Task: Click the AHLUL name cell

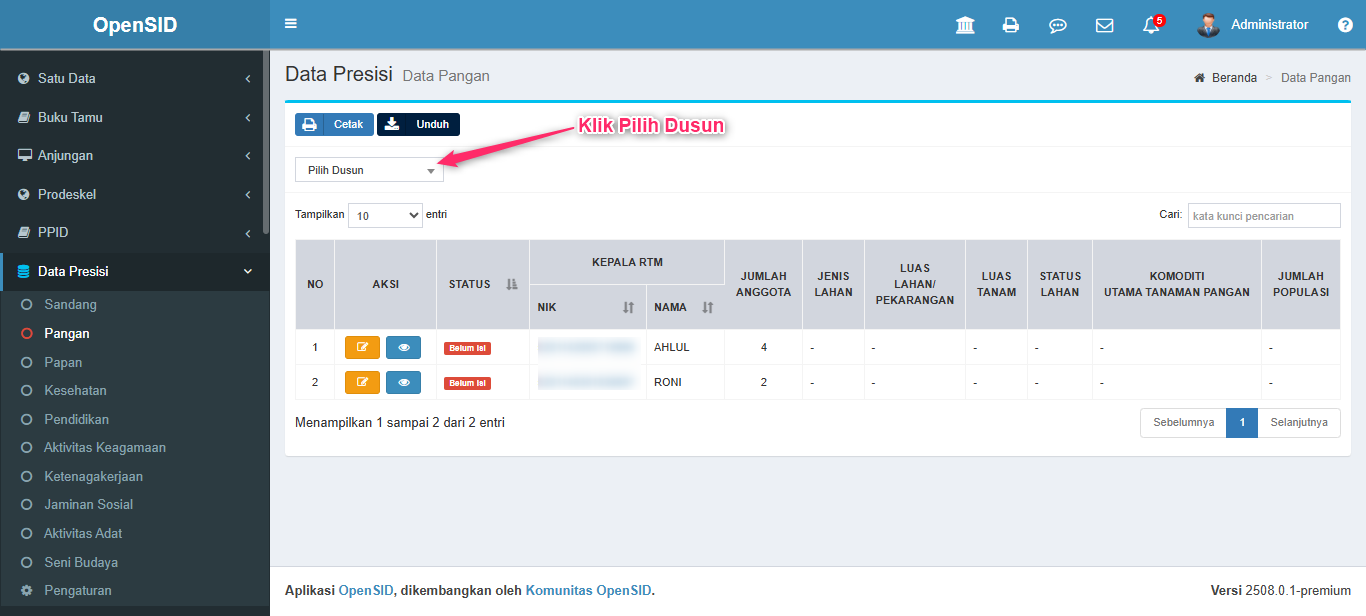Action: 685,347
